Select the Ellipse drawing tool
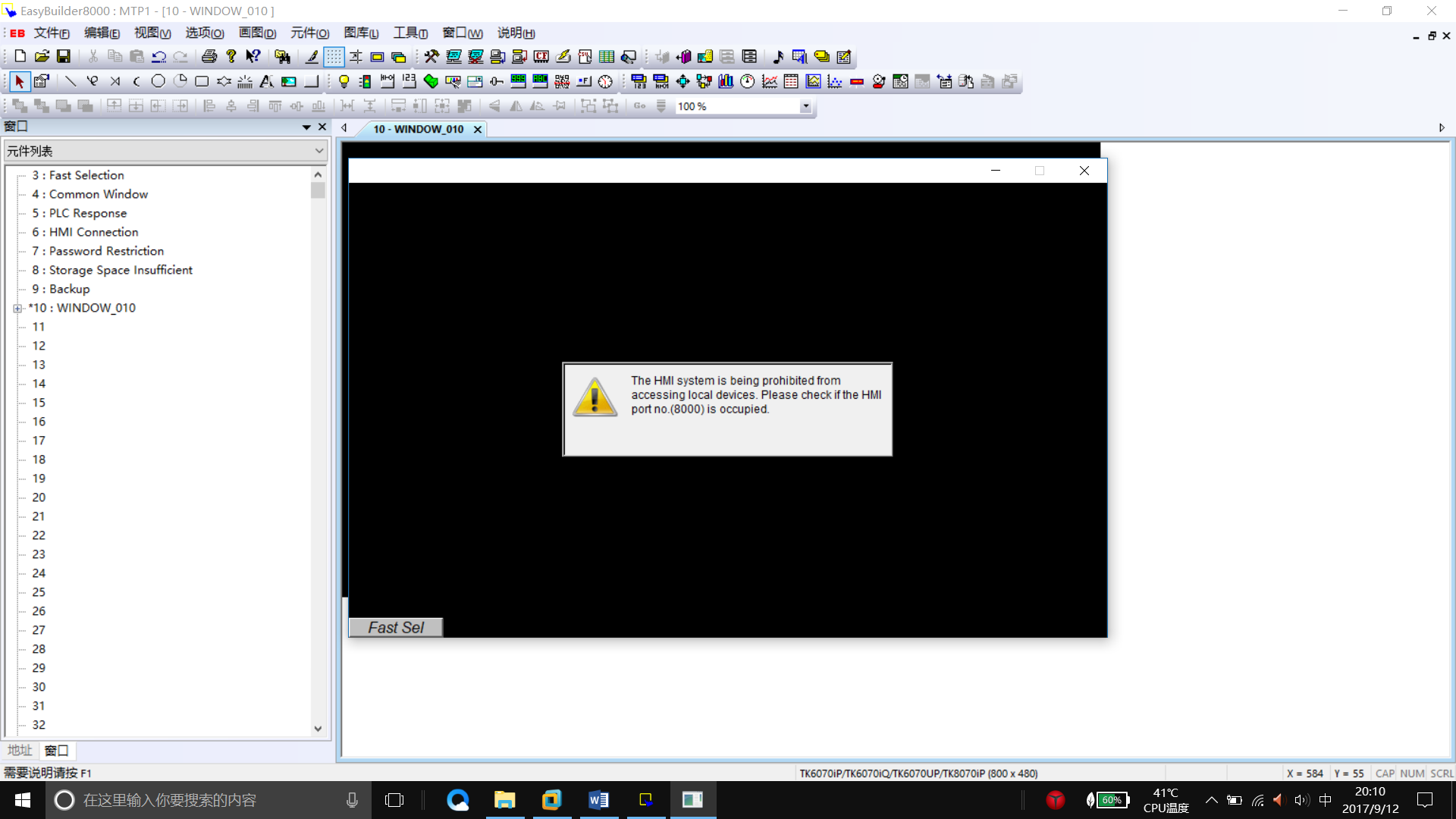 158,82
